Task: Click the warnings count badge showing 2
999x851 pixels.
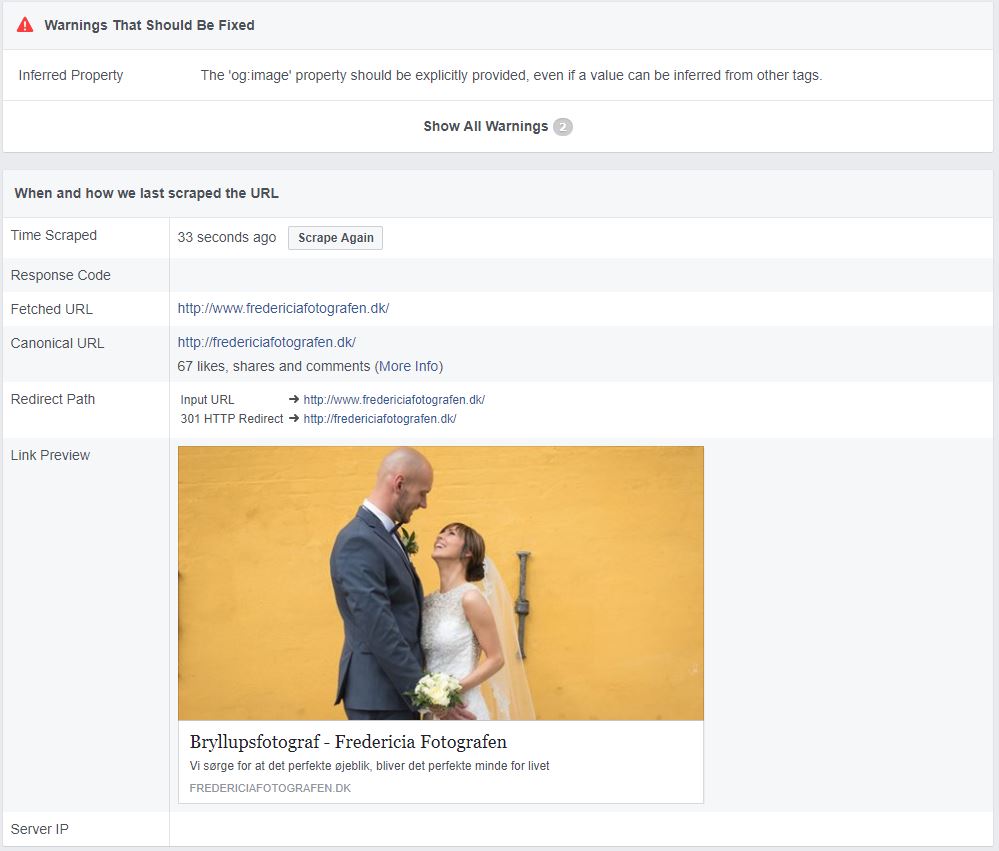Action: 563,127
